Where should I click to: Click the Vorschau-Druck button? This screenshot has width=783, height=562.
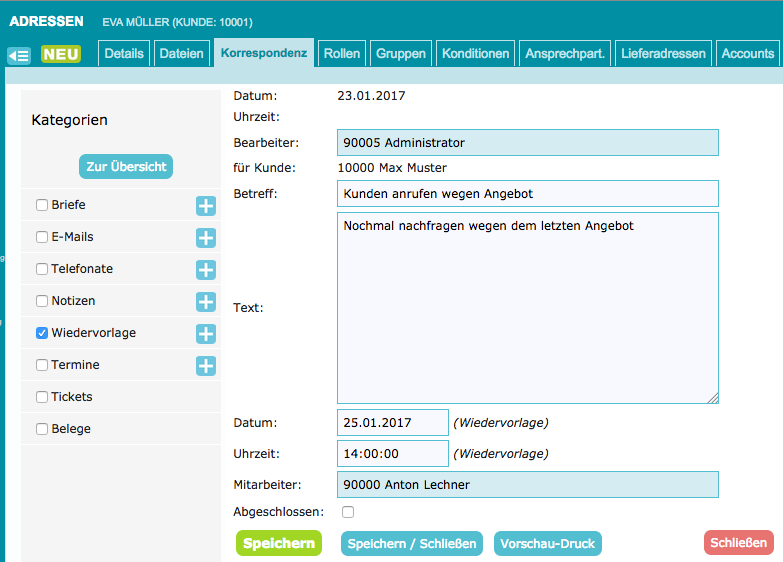pyautogui.click(x=548, y=544)
